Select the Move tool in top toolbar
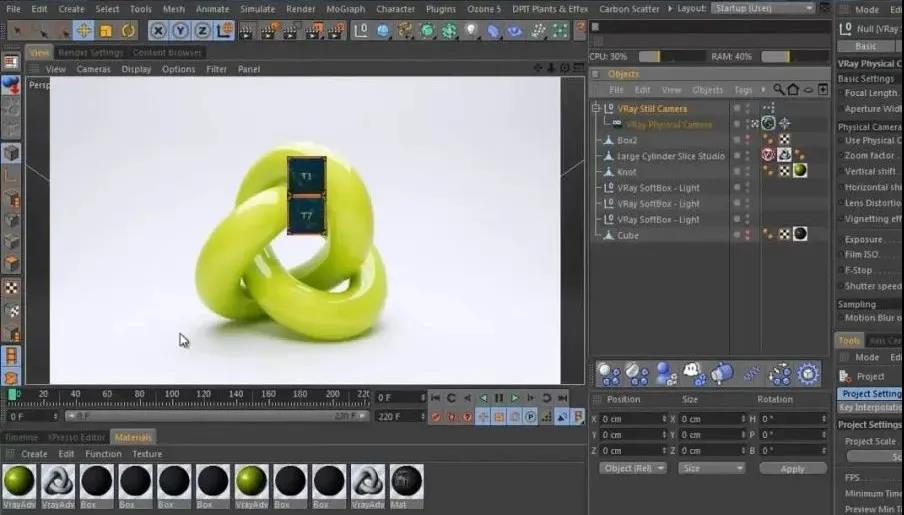The image size is (904, 515). tap(84, 30)
